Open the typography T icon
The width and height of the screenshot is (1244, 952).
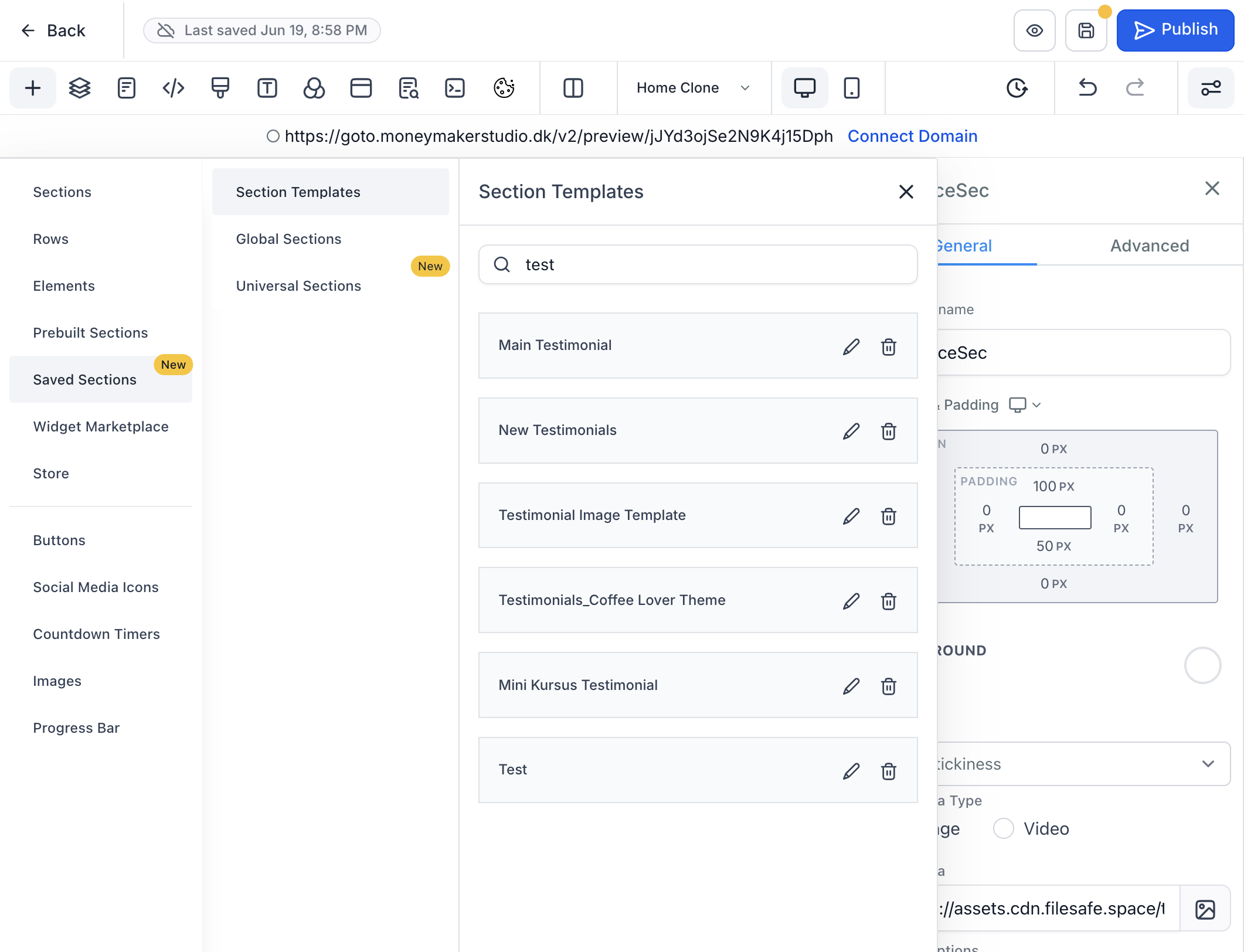(x=267, y=88)
